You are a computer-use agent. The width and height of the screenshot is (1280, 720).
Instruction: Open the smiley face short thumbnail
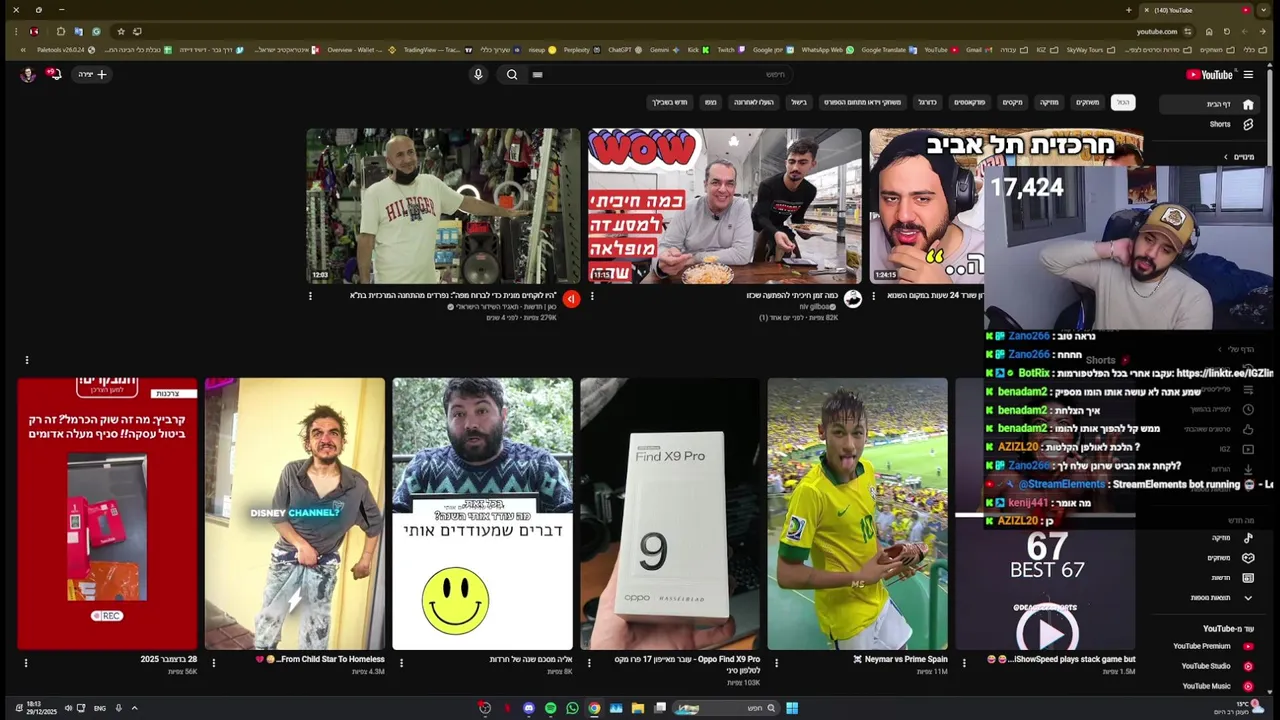(482, 514)
